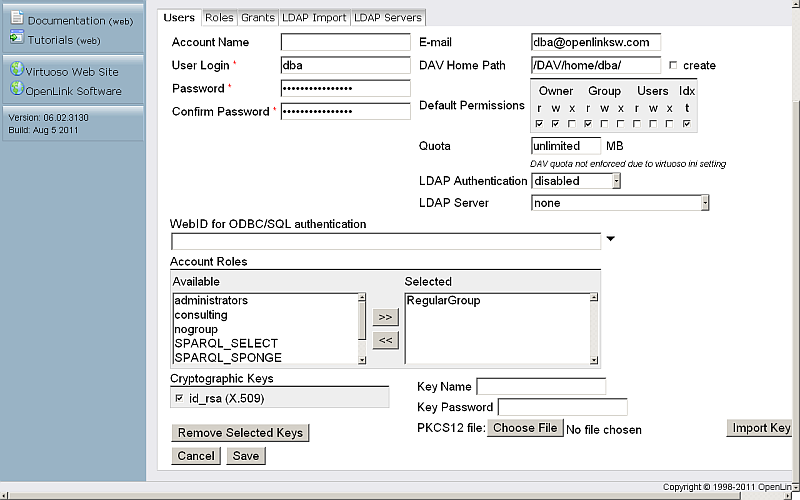Switch to the LDAP Import tab
The height and width of the screenshot is (500, 800).
tap(315, 17)
